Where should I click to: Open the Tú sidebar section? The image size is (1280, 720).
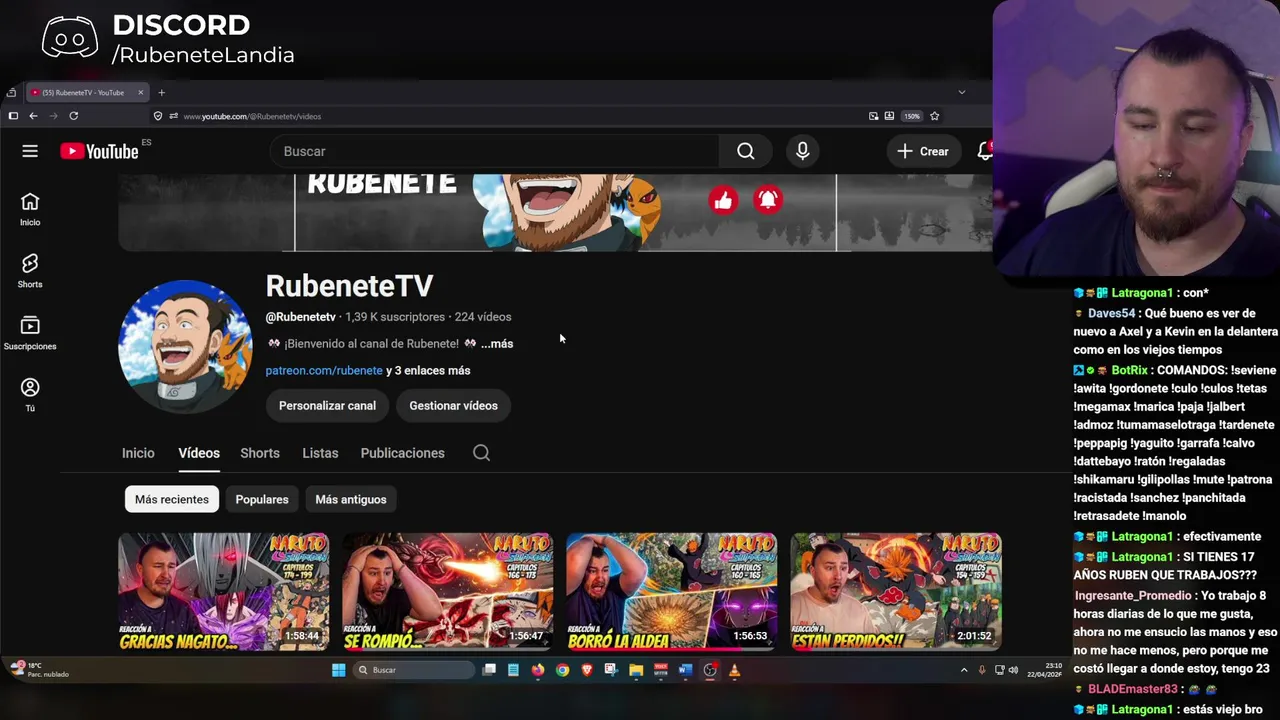click(30, 395)
